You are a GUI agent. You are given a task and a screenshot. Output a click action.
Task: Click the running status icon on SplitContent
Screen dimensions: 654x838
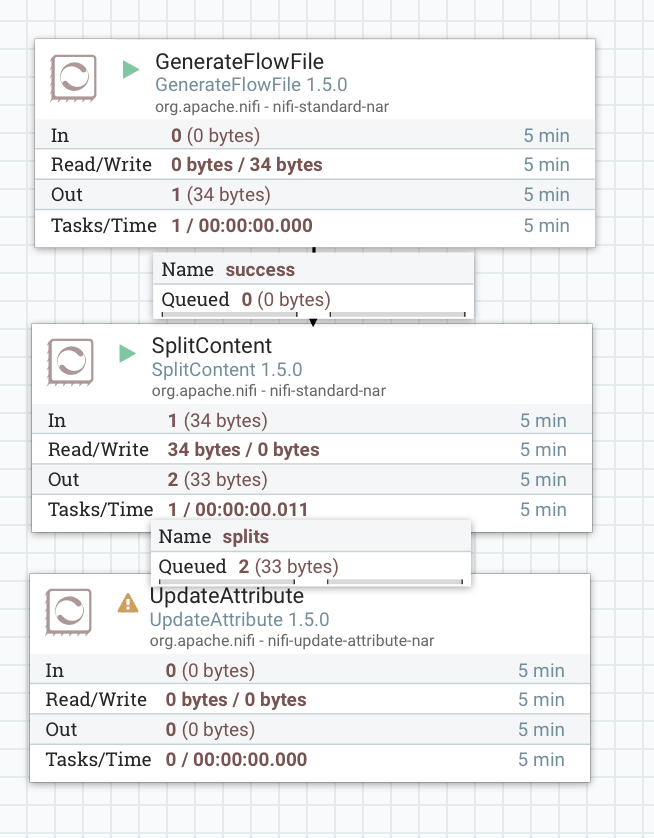coord(128,353)
